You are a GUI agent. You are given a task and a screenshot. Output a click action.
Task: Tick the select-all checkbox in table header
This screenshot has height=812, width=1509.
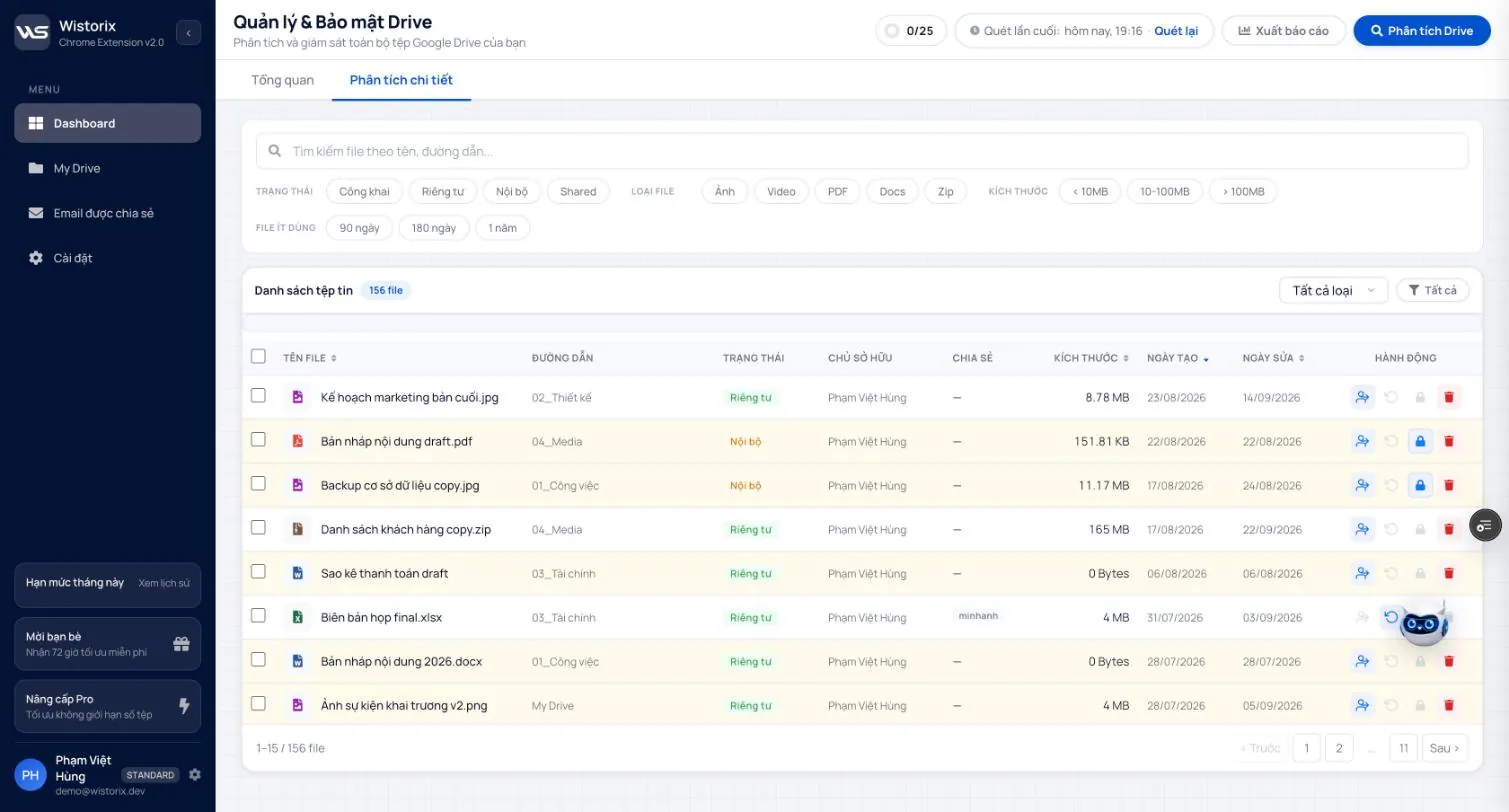[x=258, y=356]
